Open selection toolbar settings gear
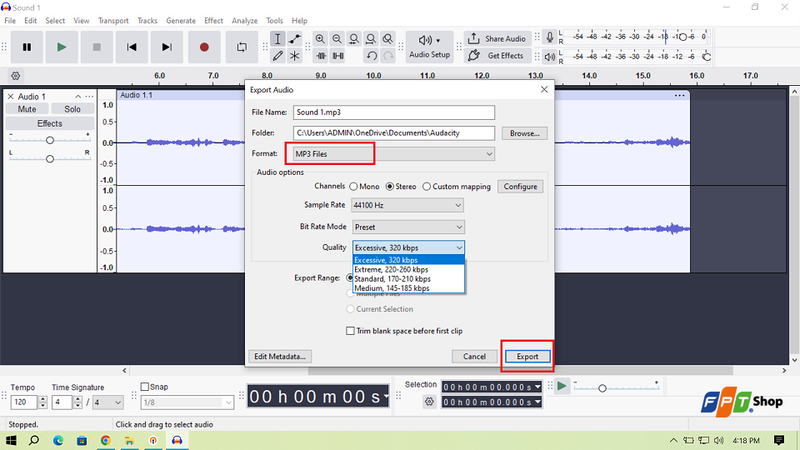This screenshot has width=800, height=450. click(429, 402)
